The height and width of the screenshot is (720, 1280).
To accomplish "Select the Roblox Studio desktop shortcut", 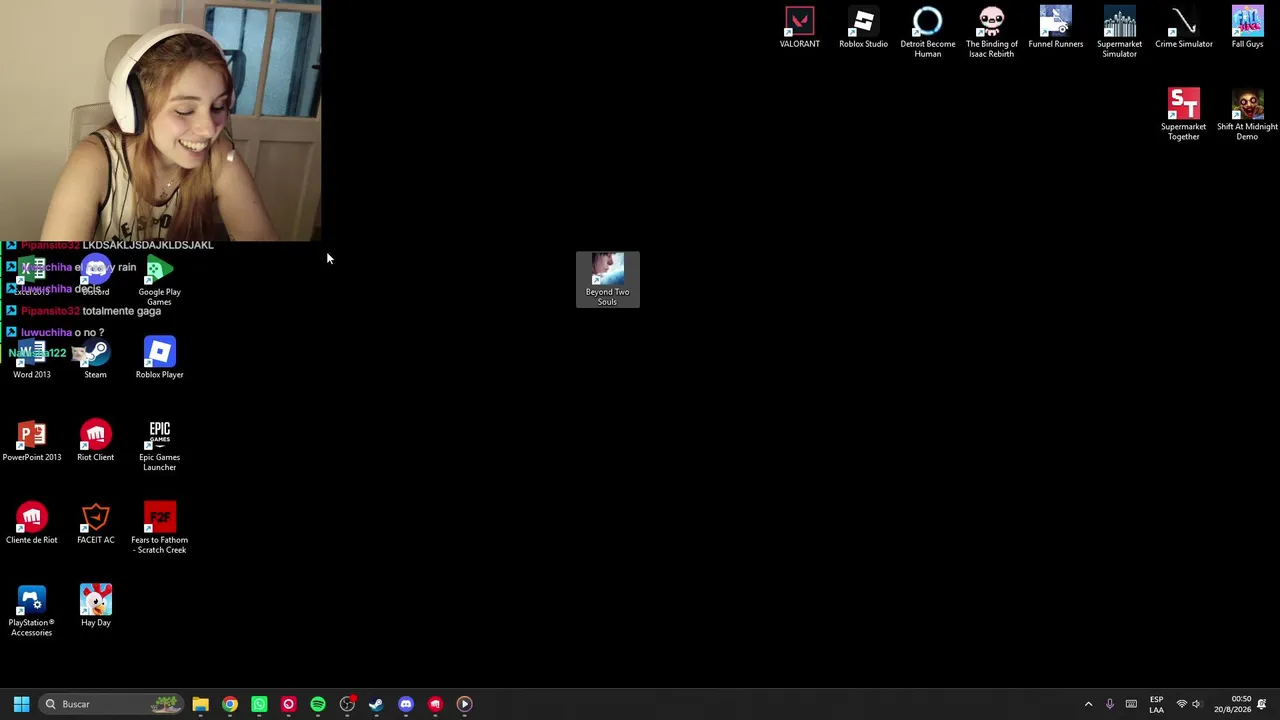I will click(863, 28).
